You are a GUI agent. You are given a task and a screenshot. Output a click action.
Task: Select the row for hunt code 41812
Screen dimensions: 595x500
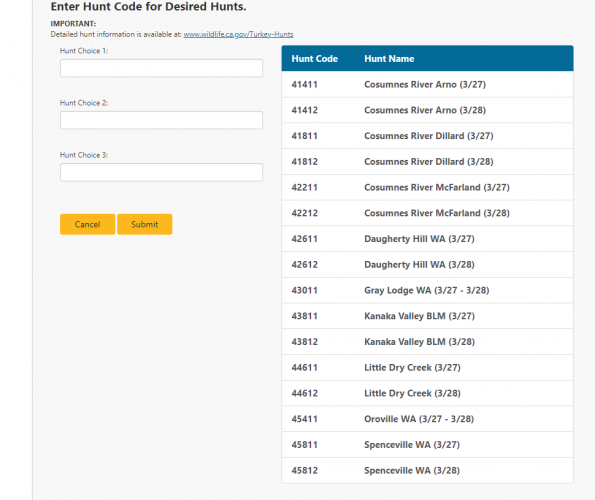pos(427,162)
